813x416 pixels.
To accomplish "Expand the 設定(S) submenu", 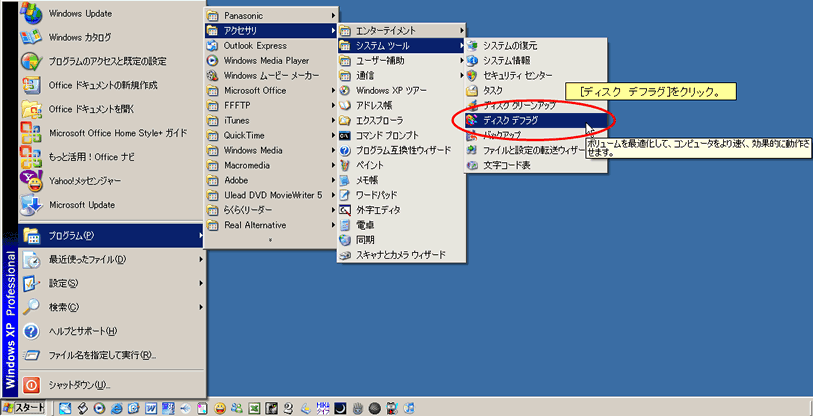I will tap(111, 283).
